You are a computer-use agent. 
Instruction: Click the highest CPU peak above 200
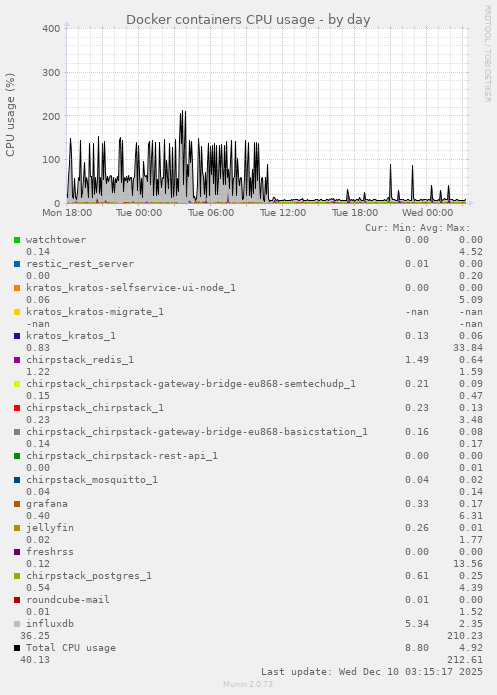click(183, 112)
